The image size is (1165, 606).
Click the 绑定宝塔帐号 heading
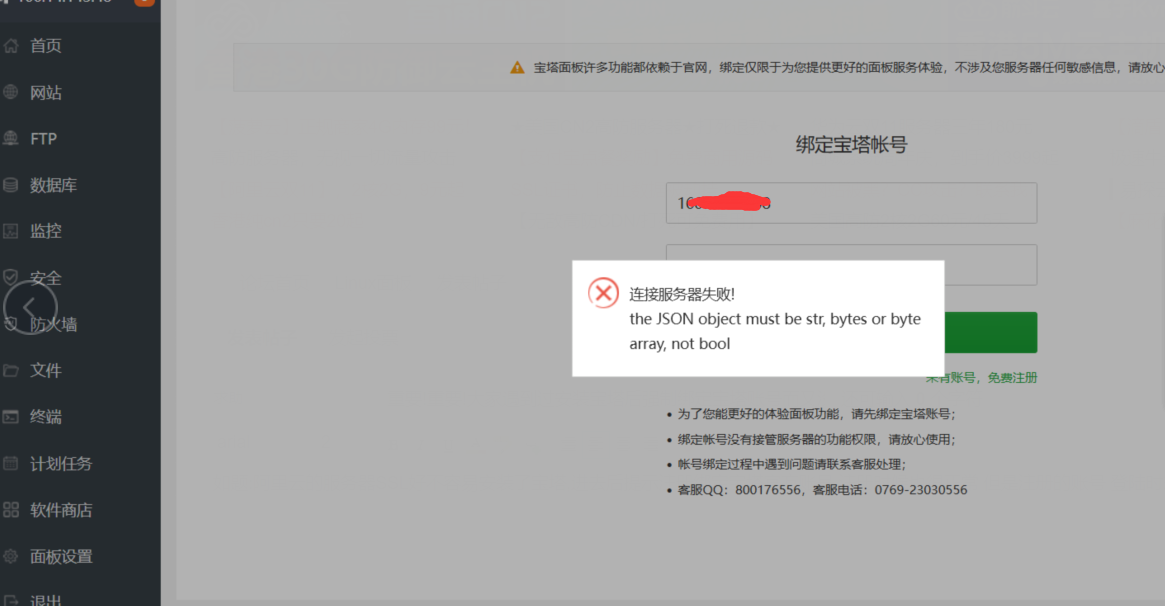[x=851, y=144]
